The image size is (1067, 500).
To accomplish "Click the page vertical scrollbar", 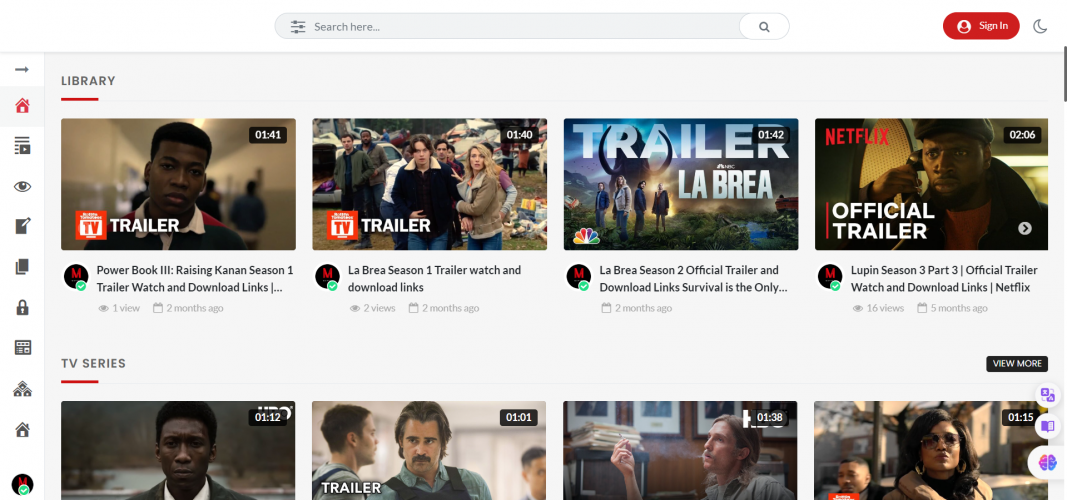I will 1064,75.
